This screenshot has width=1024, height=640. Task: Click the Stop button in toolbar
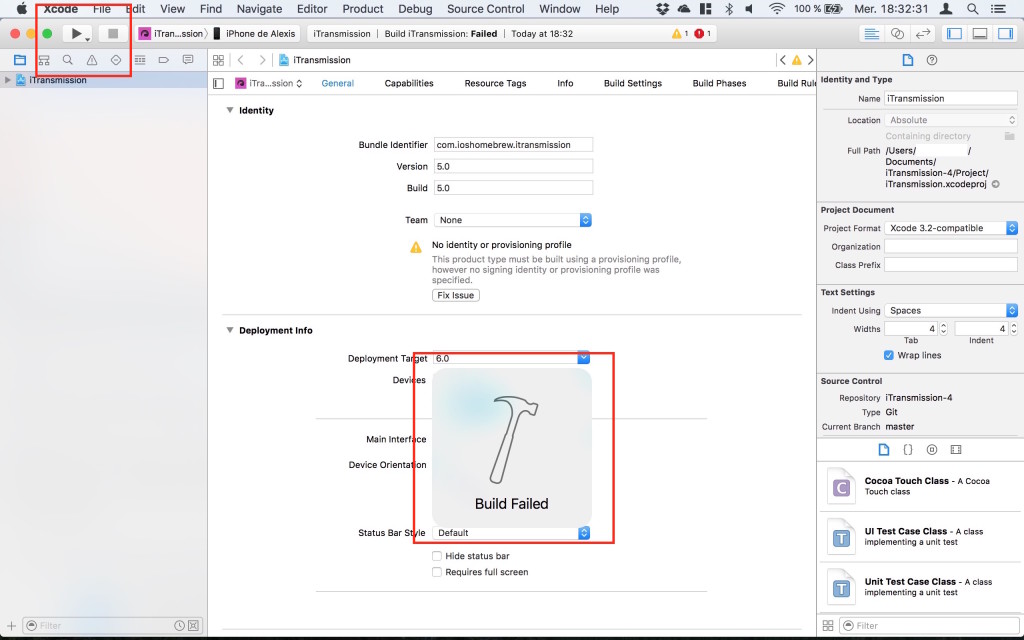pyautogui.click(x=113, y=33)
